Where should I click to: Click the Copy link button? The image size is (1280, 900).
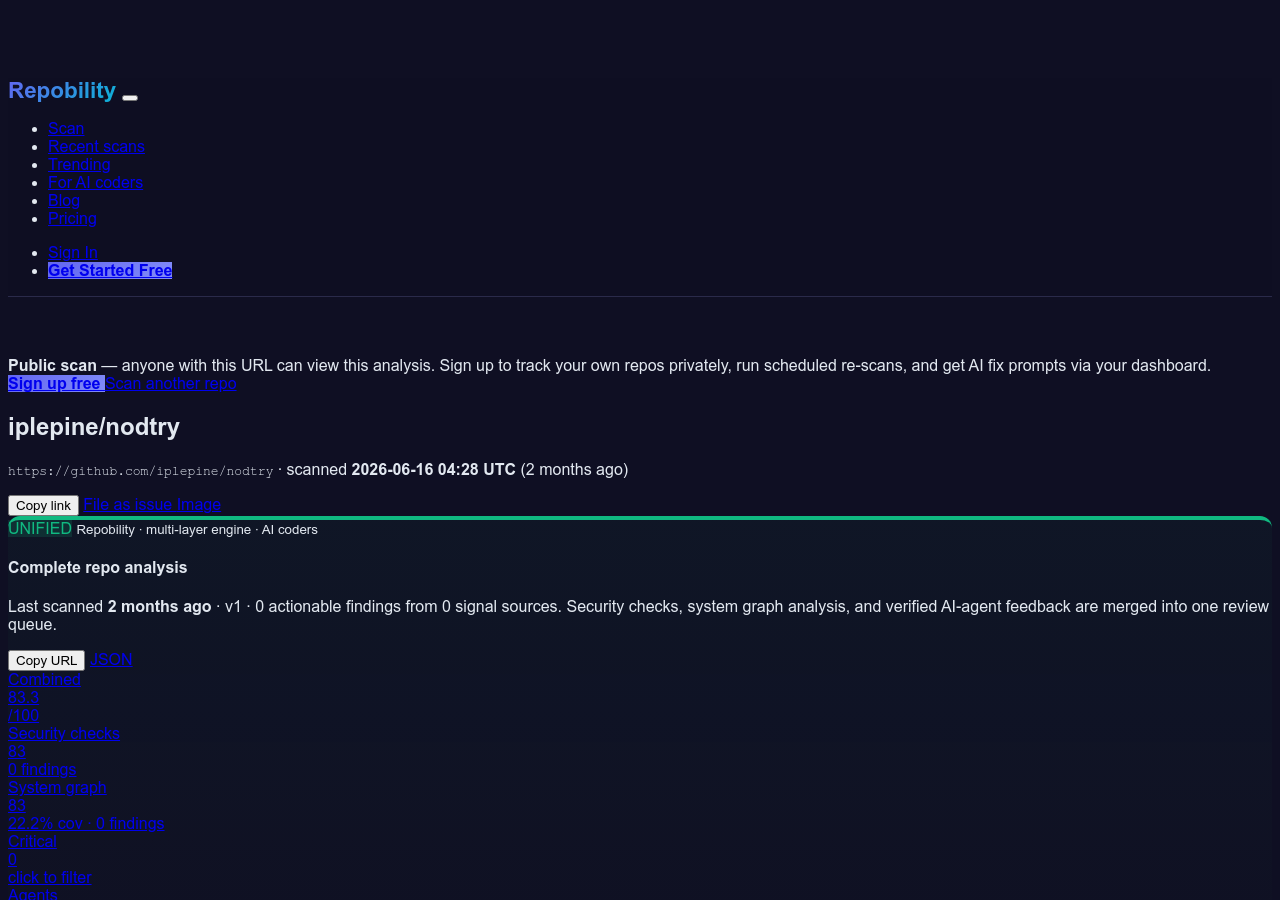tap(43, 505)
